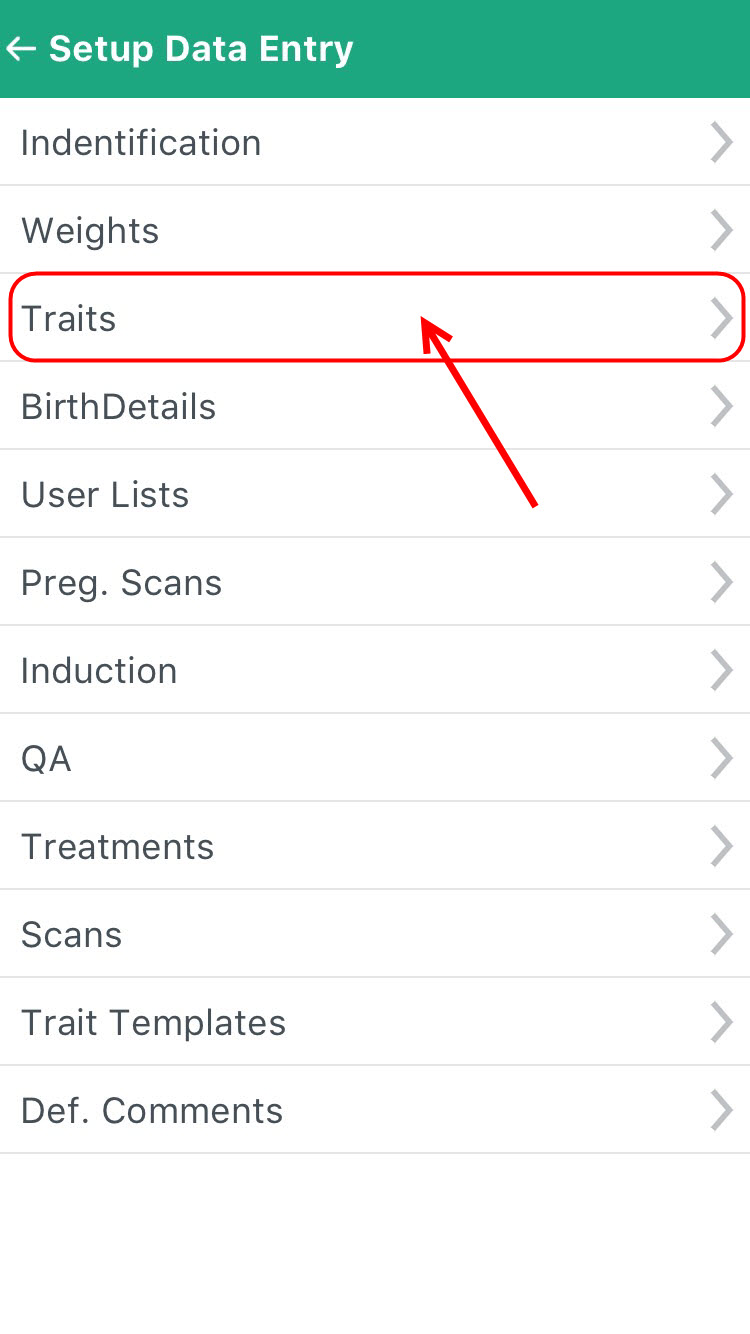750x1334 pixels.
Task: Tap the chevron next to User Lists
Action: [722, 494]
